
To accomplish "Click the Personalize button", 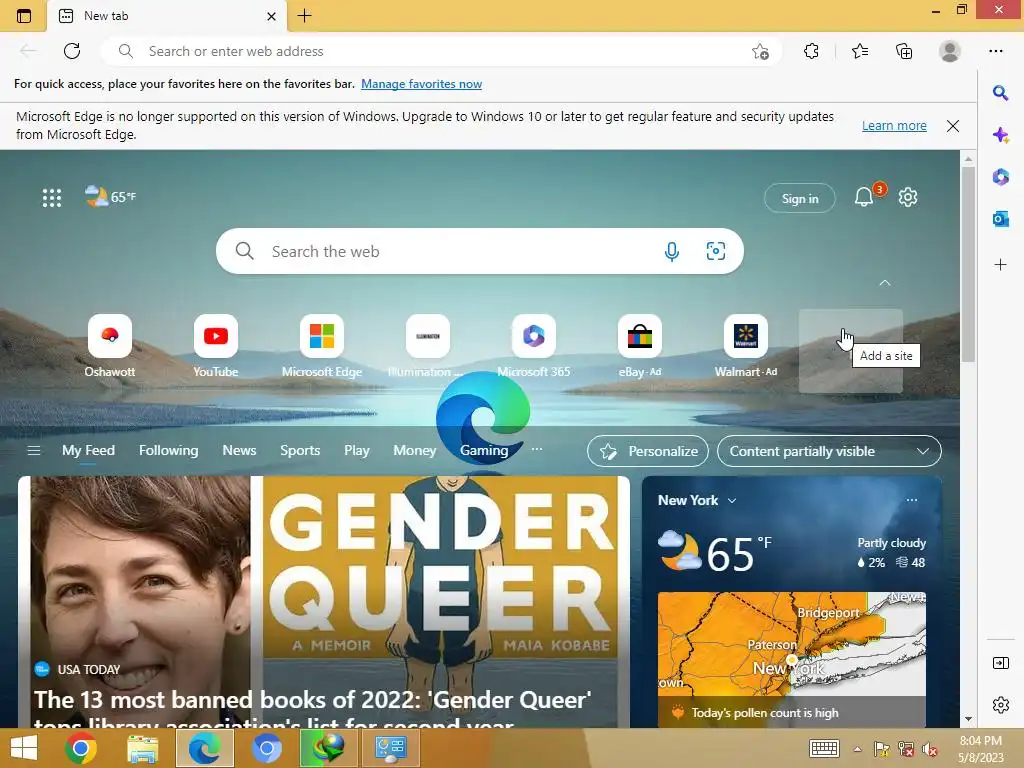I will click(648, 451).
